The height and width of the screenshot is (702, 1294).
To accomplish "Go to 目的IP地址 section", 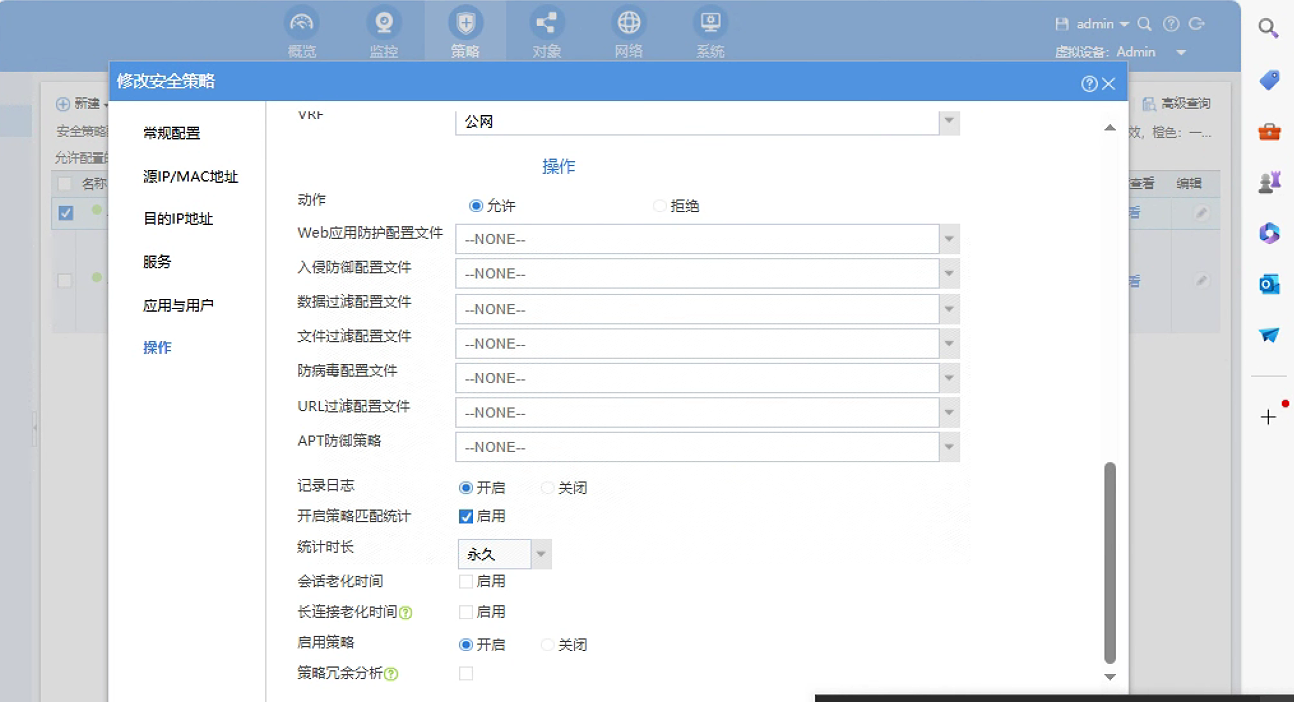I will (178, 219).
